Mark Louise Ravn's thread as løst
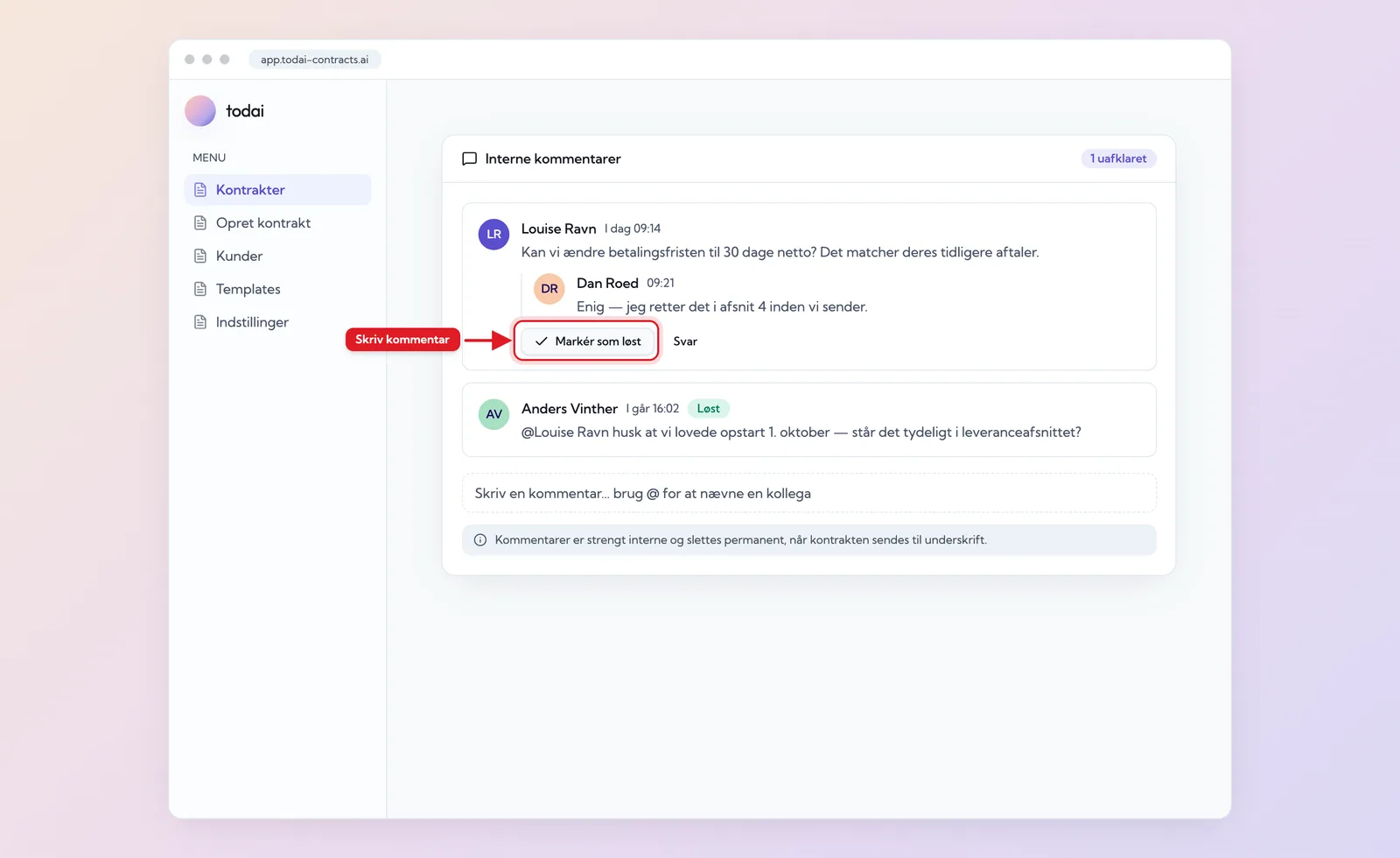 (x=587, y=341)
